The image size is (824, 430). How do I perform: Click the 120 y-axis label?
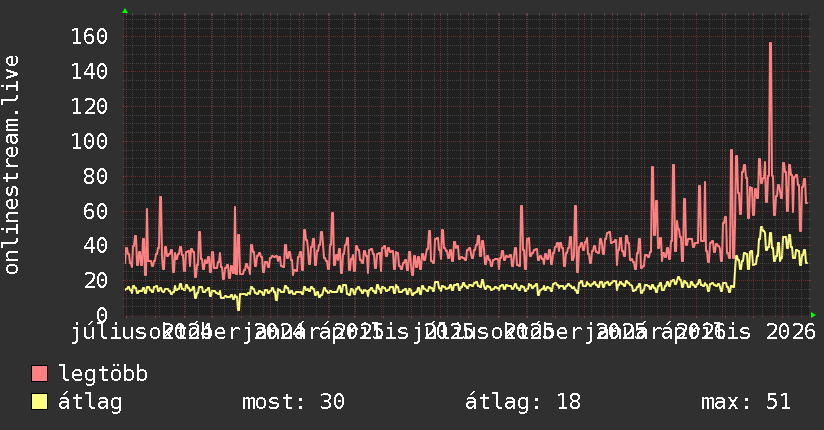(89, 107)
